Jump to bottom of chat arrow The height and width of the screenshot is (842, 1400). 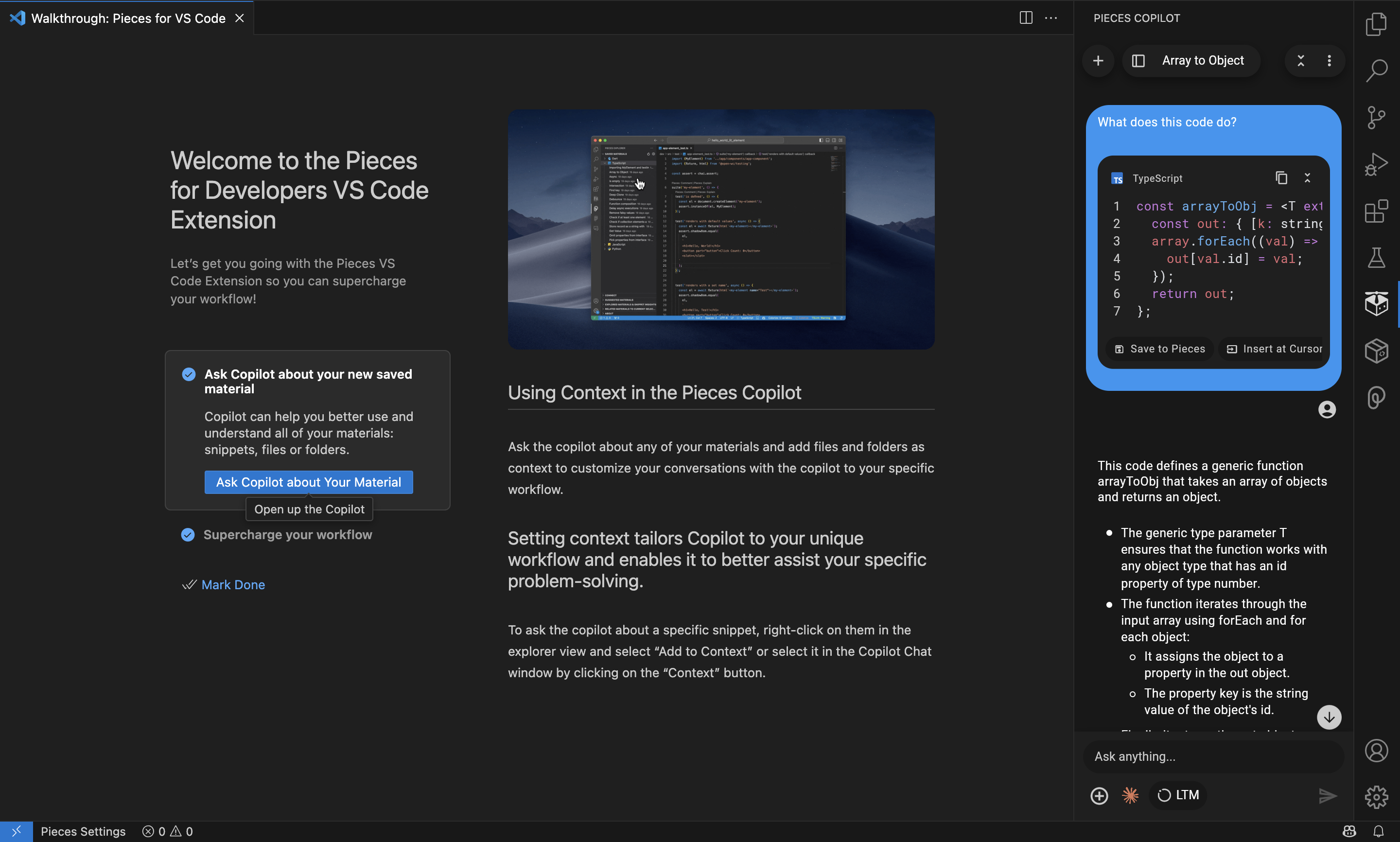(1329, 717)
